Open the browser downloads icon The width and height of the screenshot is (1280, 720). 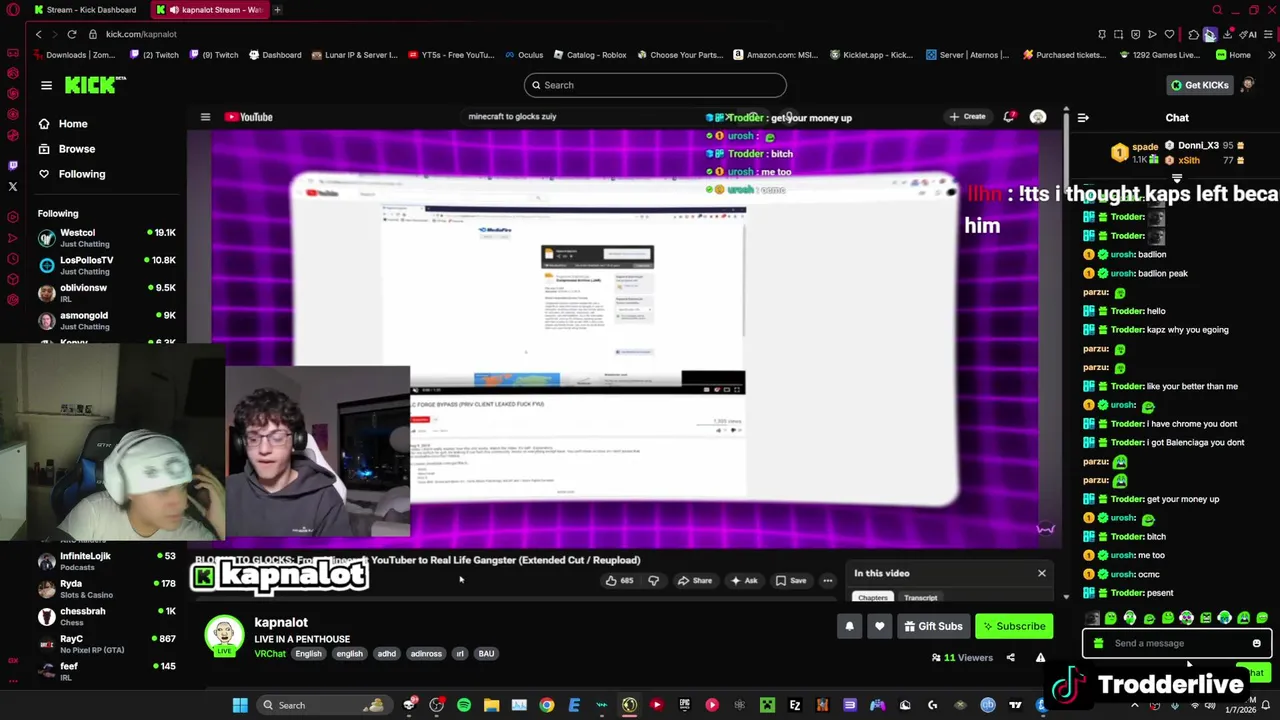(1227, 34)
